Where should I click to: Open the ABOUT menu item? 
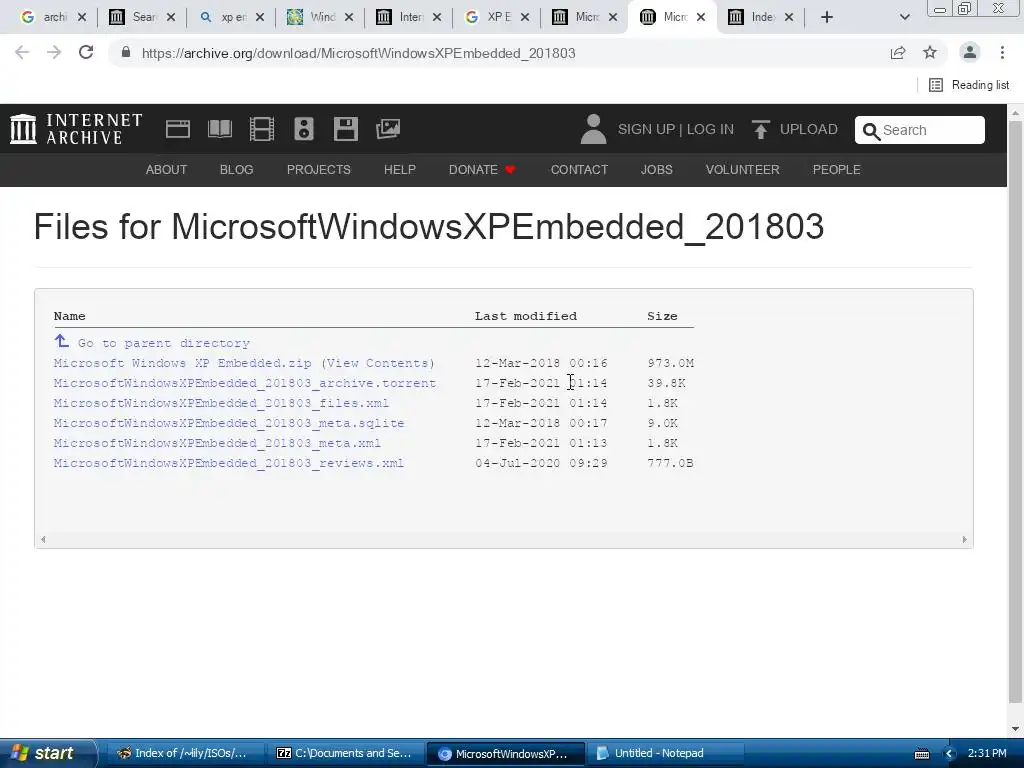(x=166, y=170)
